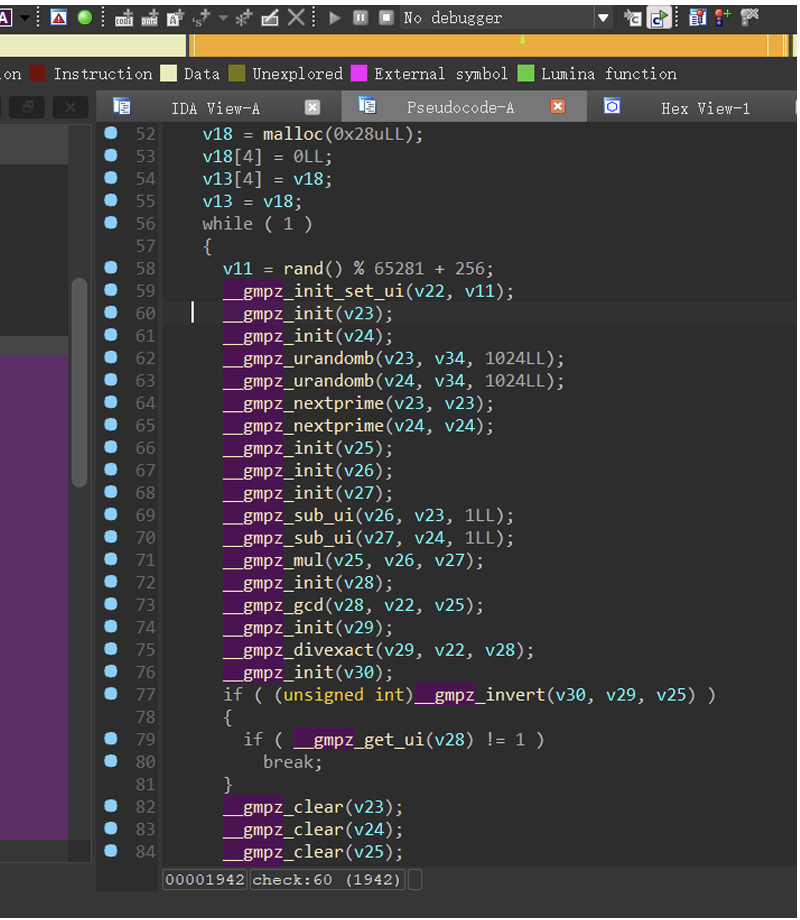Click the left panel float window button
800x920 pixels.
pos(28,107)
